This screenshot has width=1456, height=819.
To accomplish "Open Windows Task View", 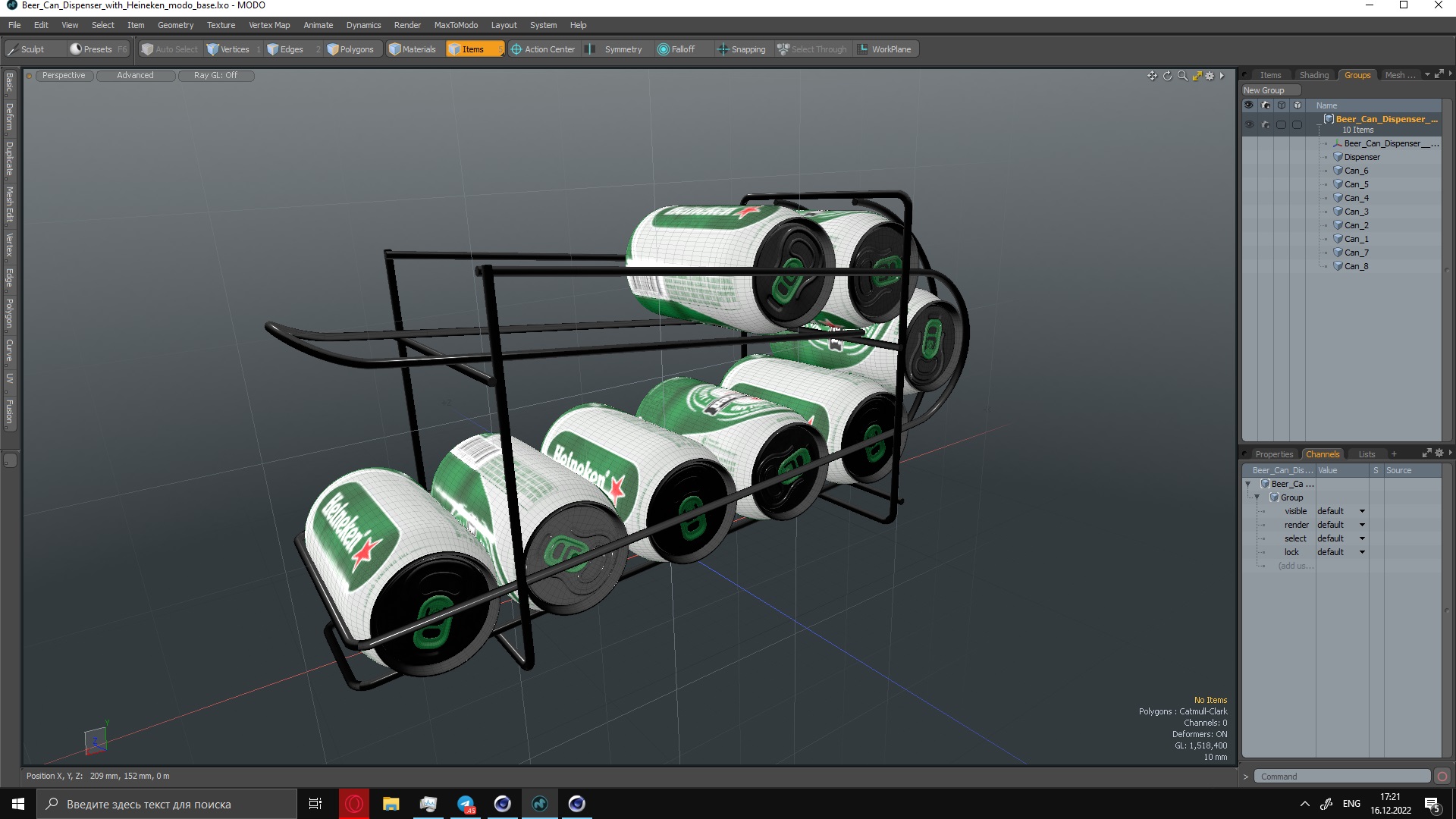I will 315,804.
